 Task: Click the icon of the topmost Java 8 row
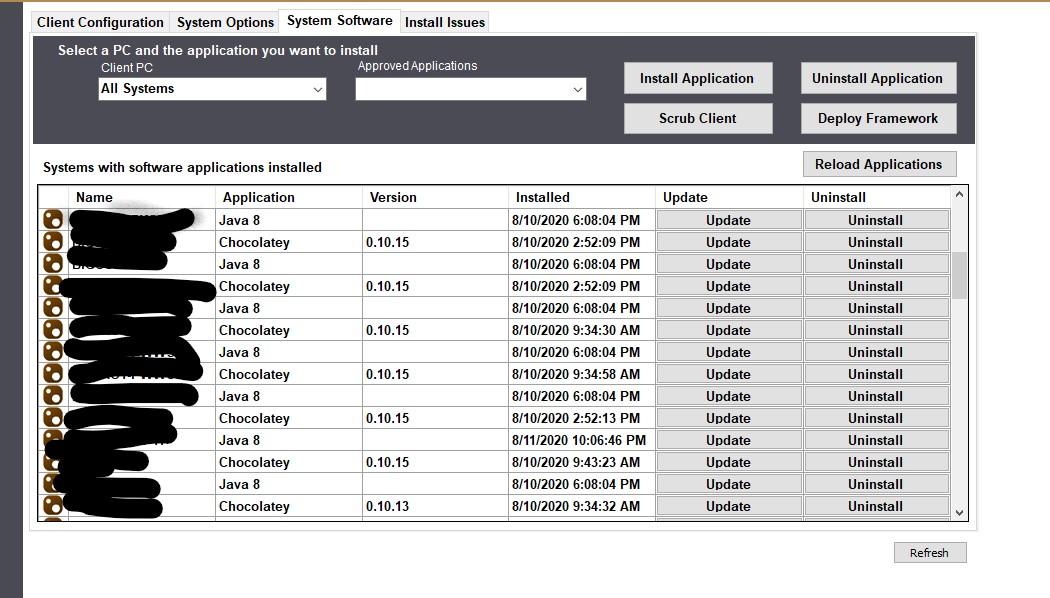click(x=53, y=220)
